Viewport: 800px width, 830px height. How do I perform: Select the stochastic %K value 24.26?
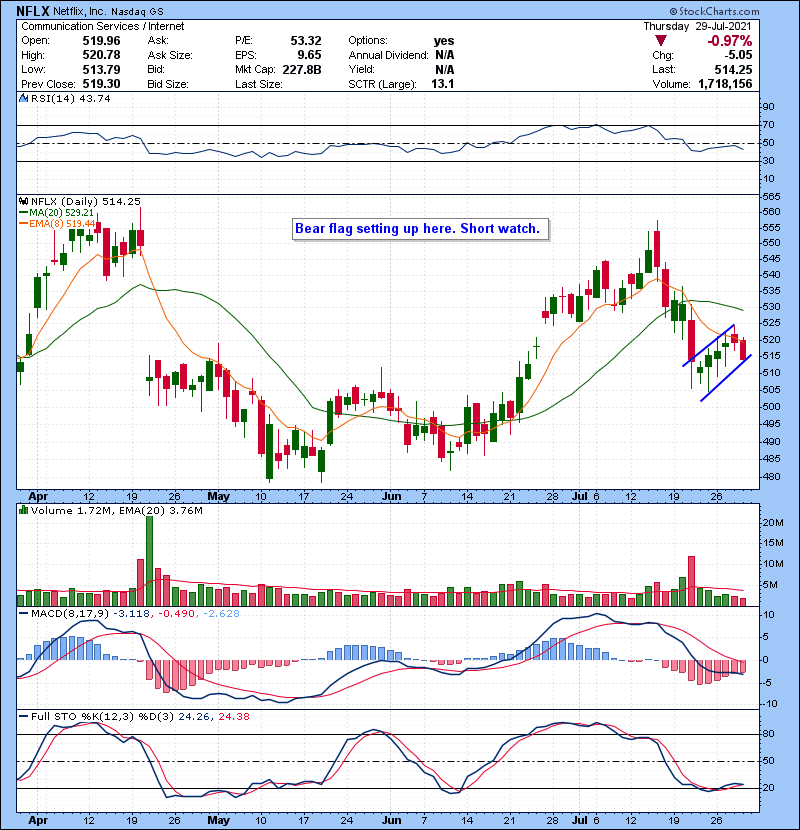(194, 716)
